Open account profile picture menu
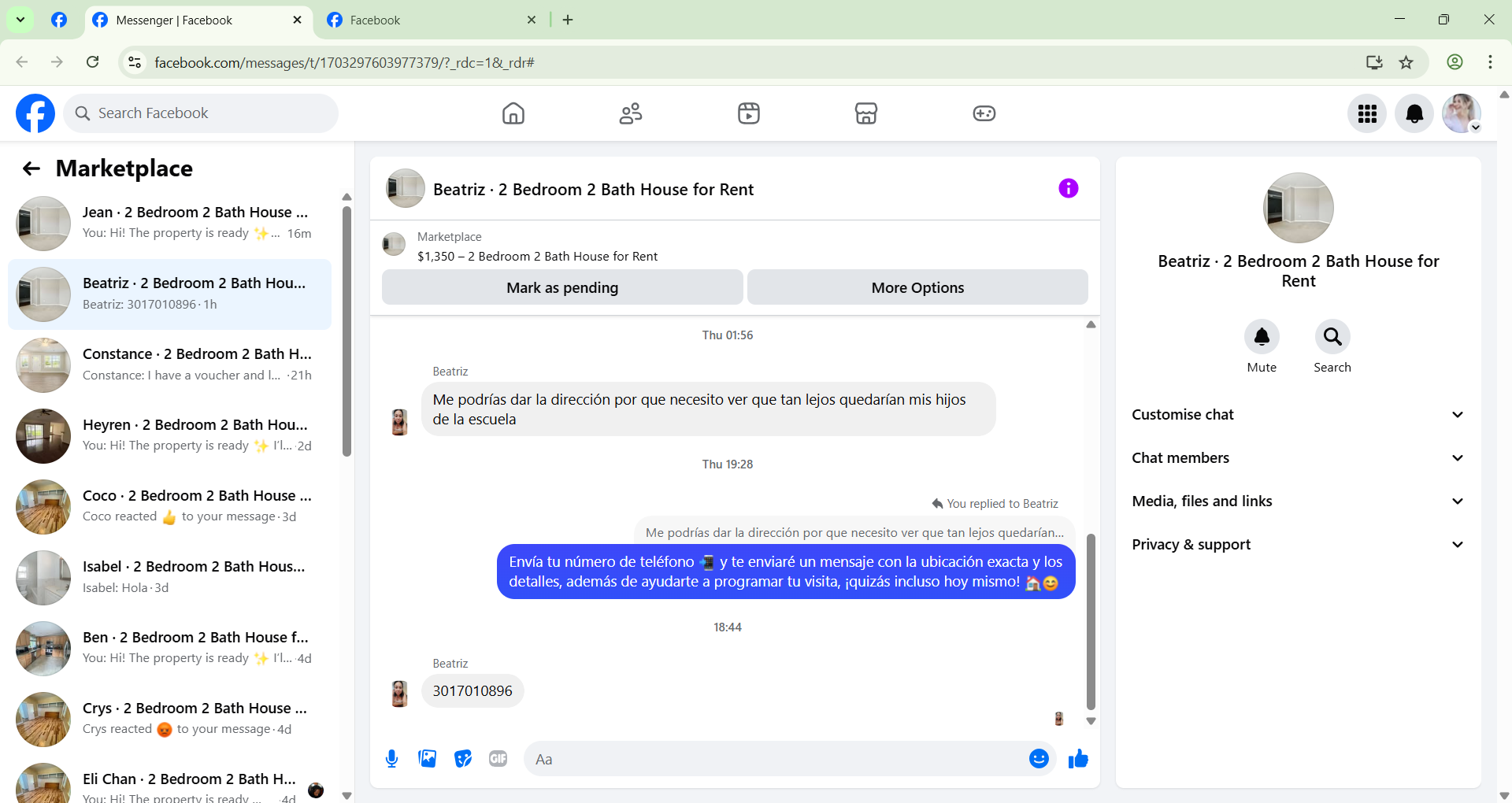The height and width of the screenshot is (803, 1512). coord(1462,113)
